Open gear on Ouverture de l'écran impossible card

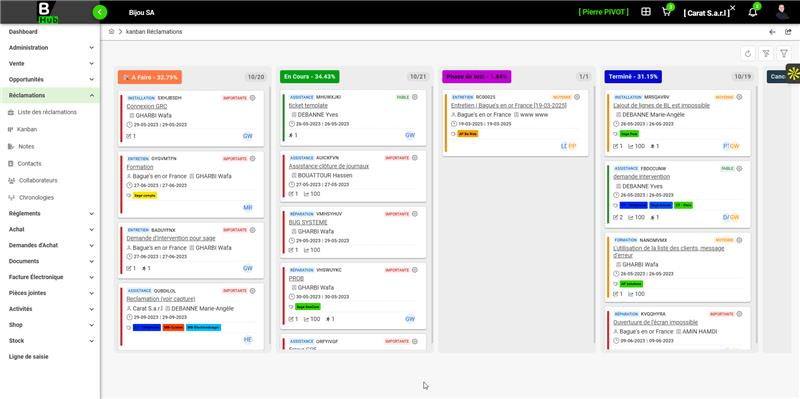[739, 314]
